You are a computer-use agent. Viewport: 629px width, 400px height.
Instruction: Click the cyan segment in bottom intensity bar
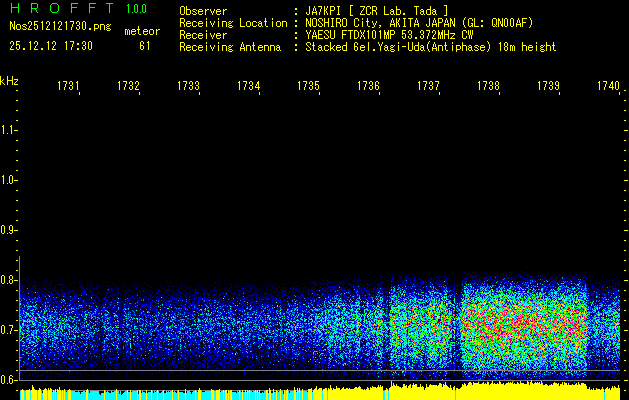(x=100, y=394)
